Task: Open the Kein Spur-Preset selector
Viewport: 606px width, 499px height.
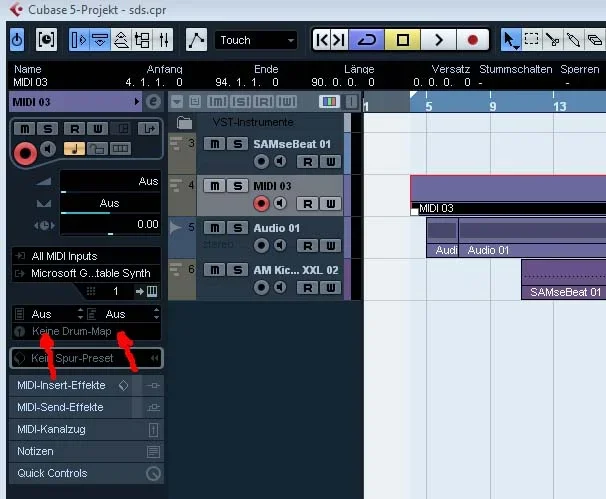Action: pos(87,358)
